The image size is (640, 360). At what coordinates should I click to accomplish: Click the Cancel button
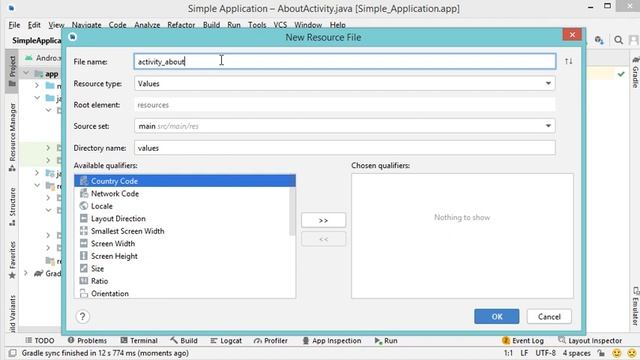(549, 317)
